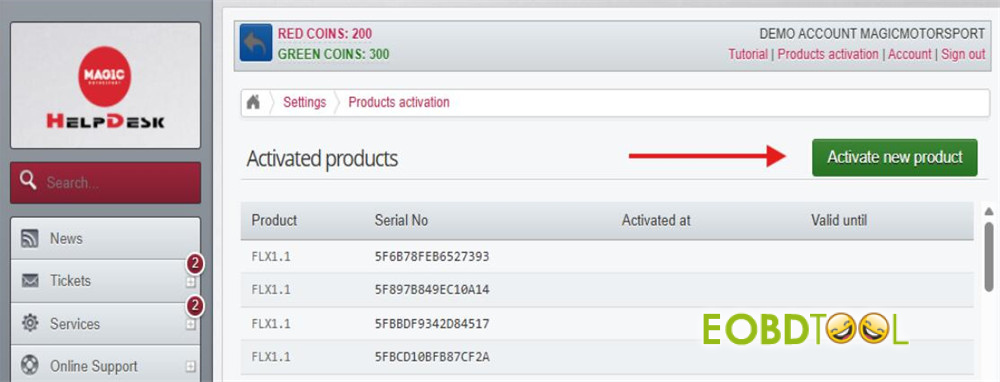Click the Activate new product button
Image resolution: width=1000 pixels, height=382 pixels.
894,158
